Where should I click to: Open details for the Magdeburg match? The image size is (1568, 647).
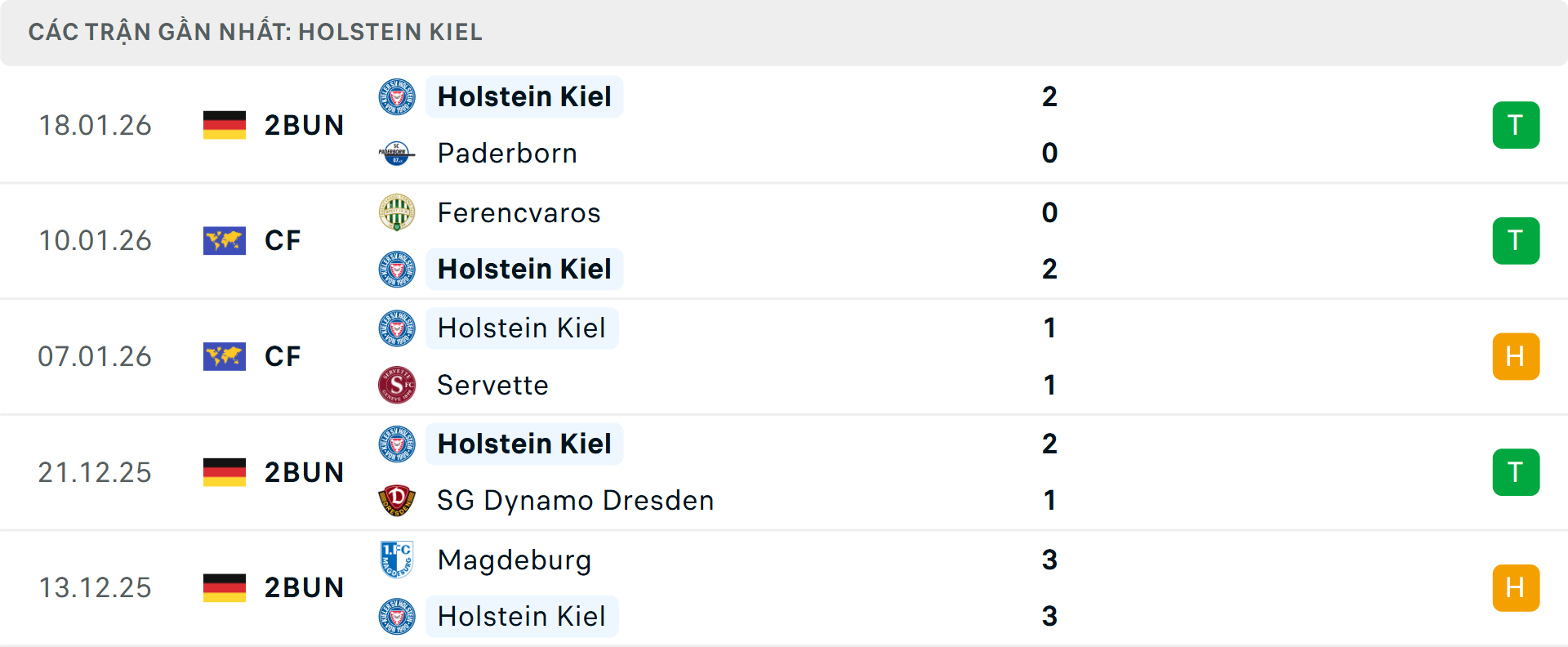(x=784, y=587)
